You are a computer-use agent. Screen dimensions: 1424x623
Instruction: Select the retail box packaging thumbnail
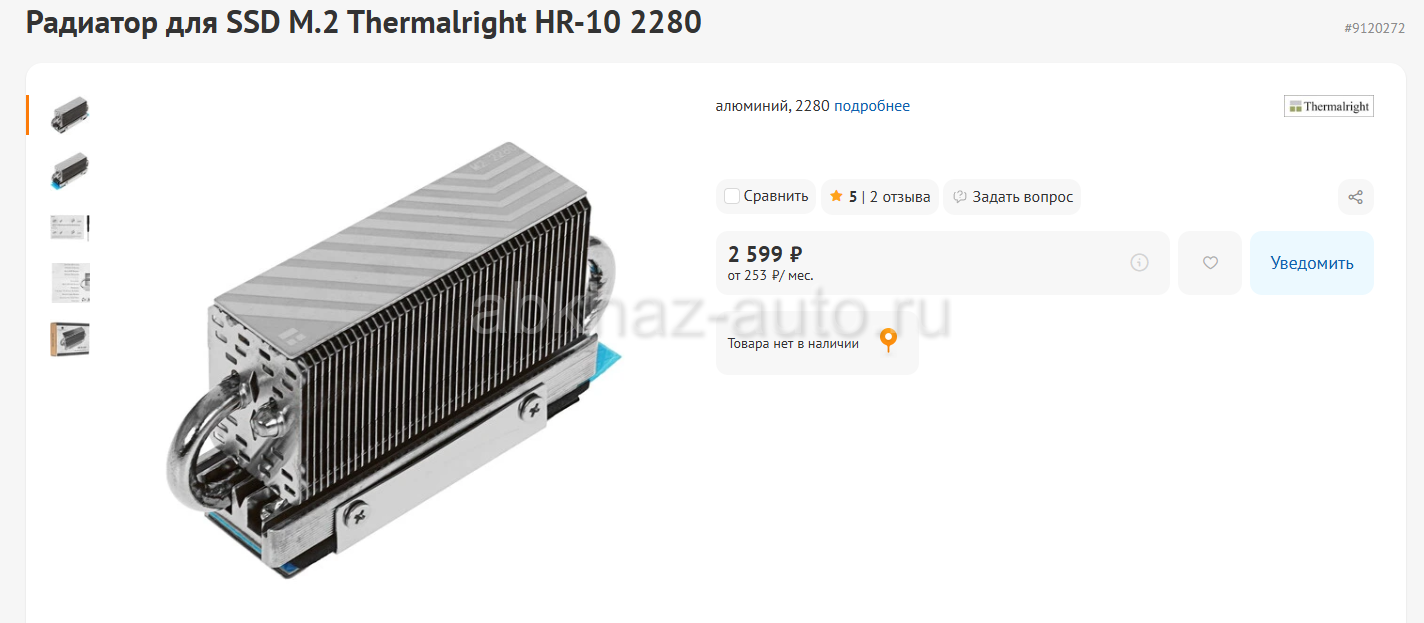[x=70, y=340]
